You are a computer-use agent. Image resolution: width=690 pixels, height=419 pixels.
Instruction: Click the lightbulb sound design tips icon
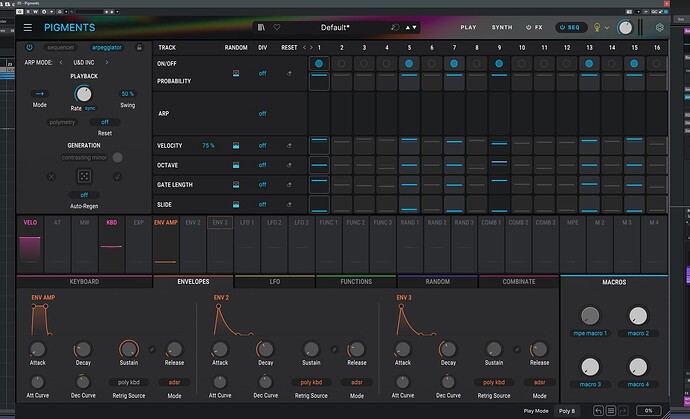coord(597,27)
